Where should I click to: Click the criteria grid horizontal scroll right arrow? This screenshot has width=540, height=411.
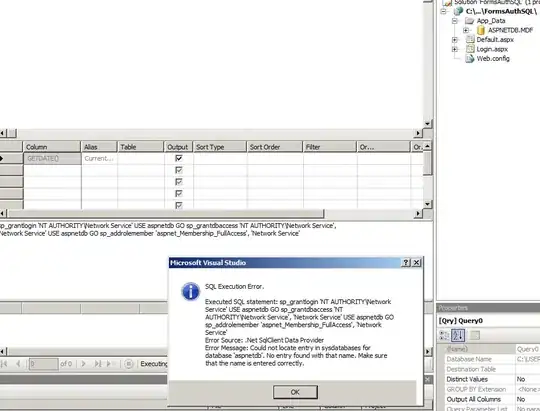418,214
